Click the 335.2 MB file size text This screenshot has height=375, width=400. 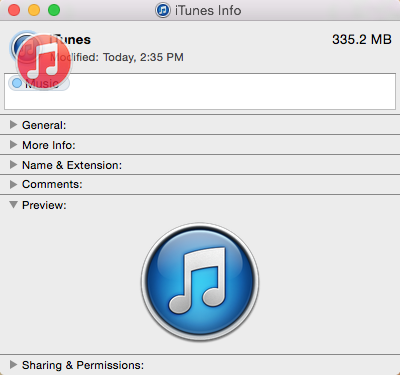tap(362, 39)
